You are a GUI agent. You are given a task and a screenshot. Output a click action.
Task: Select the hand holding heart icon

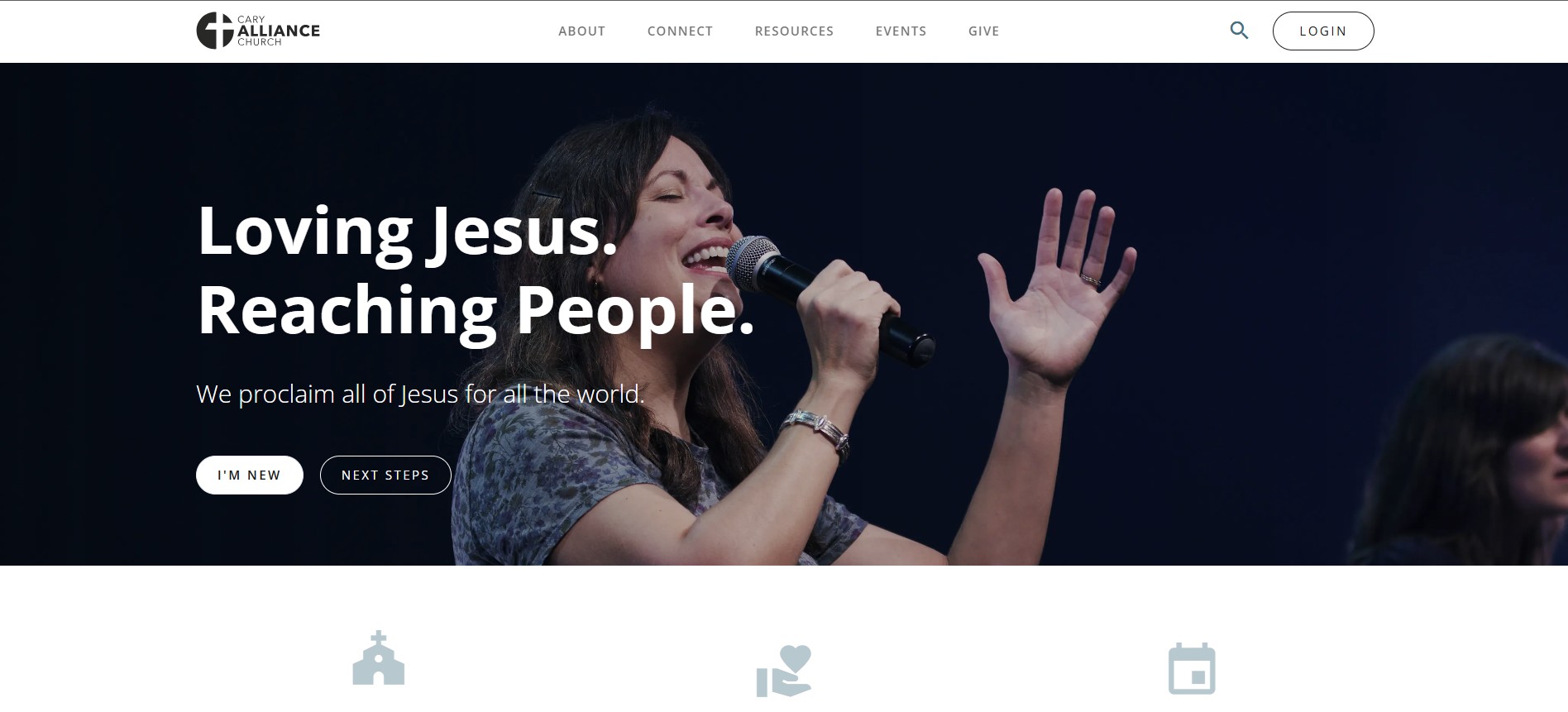783,671
